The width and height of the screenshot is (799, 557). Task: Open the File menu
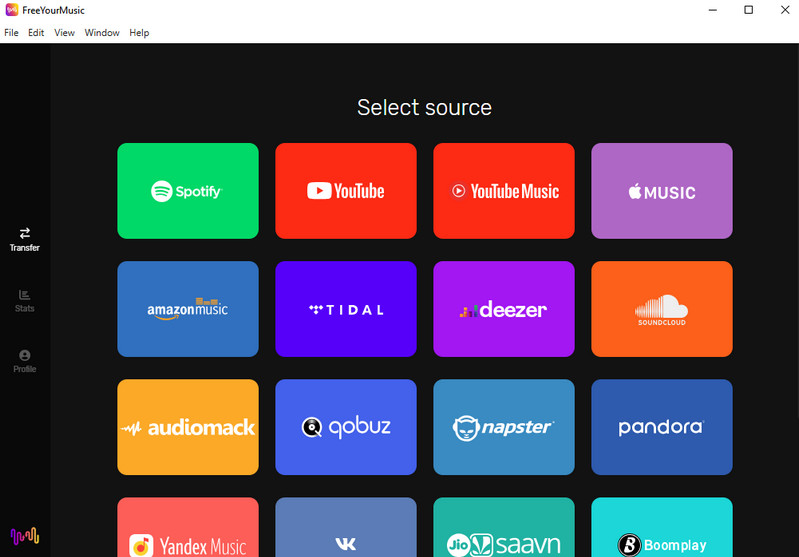click(x=11, y=33)
